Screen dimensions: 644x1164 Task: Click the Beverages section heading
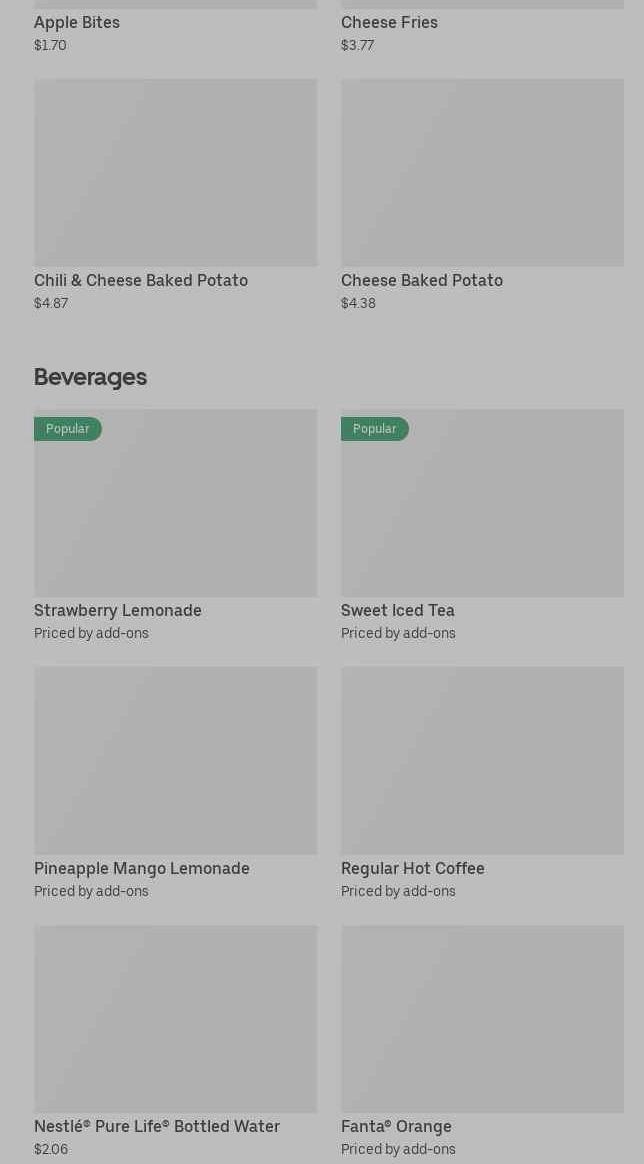coord(90,377)
